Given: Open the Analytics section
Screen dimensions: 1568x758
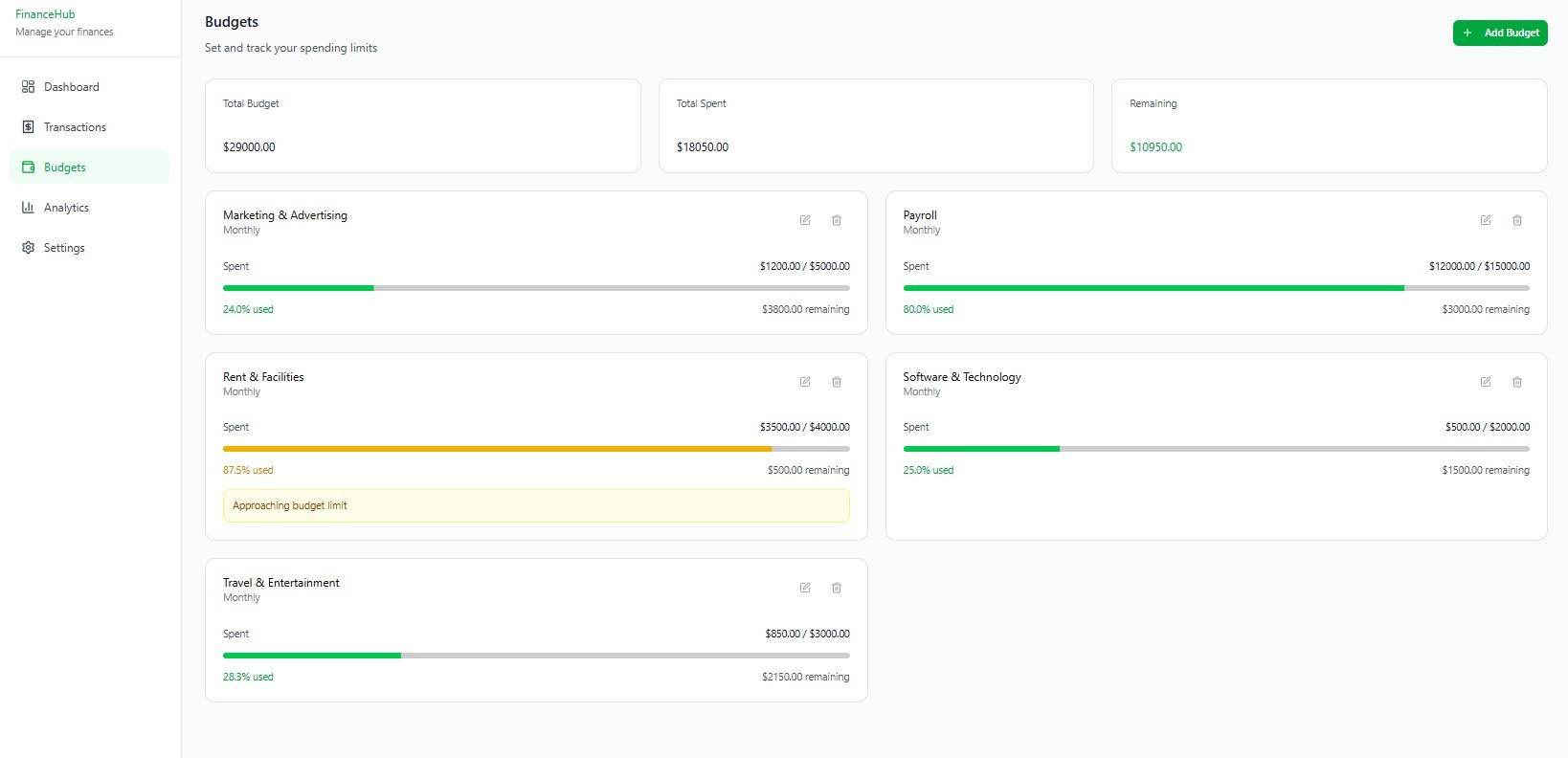Looking at the screenshot, I should pyautogui.click(x=89, y=208).
